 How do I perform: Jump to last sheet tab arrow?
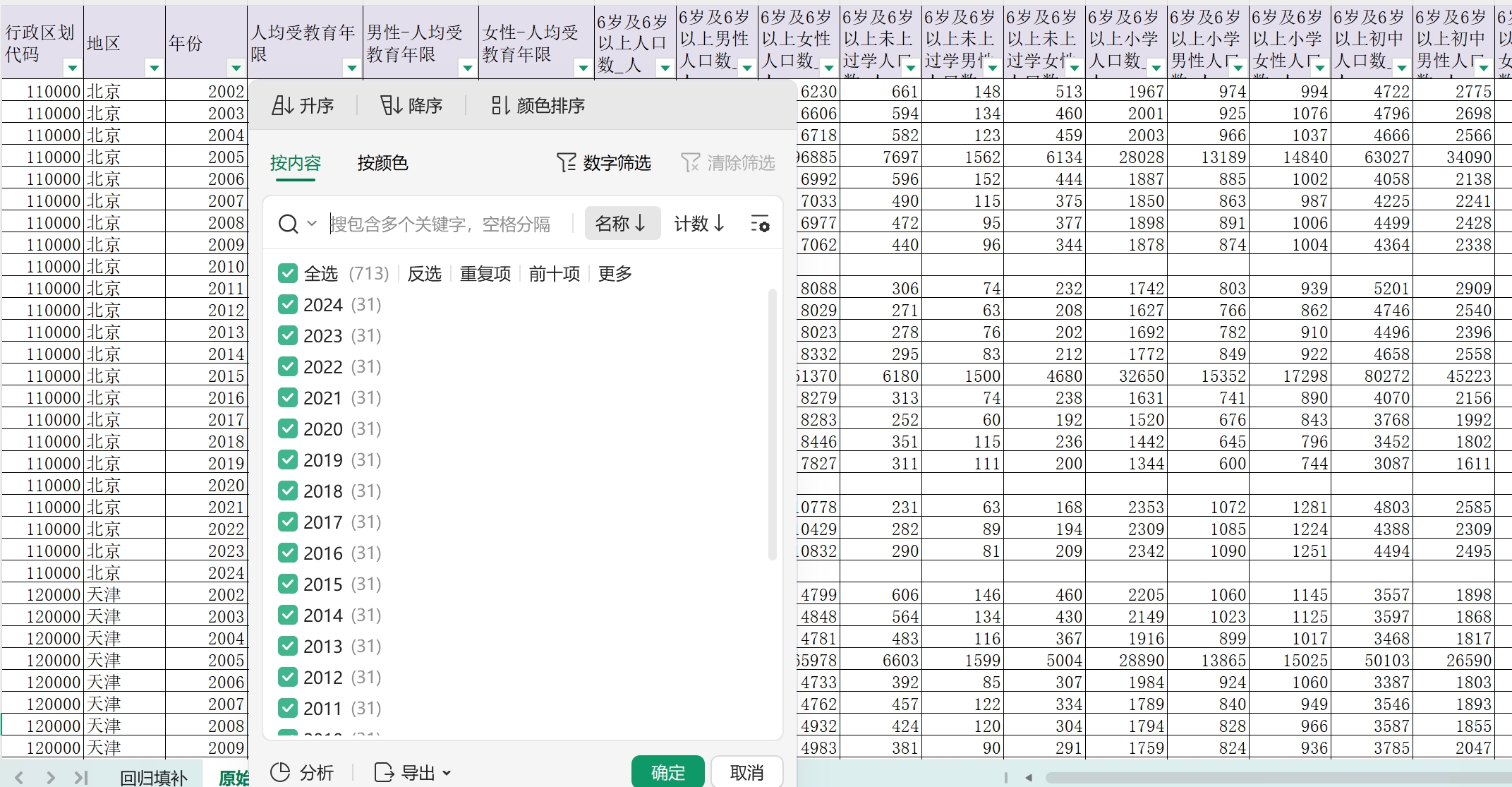[80, 778]
